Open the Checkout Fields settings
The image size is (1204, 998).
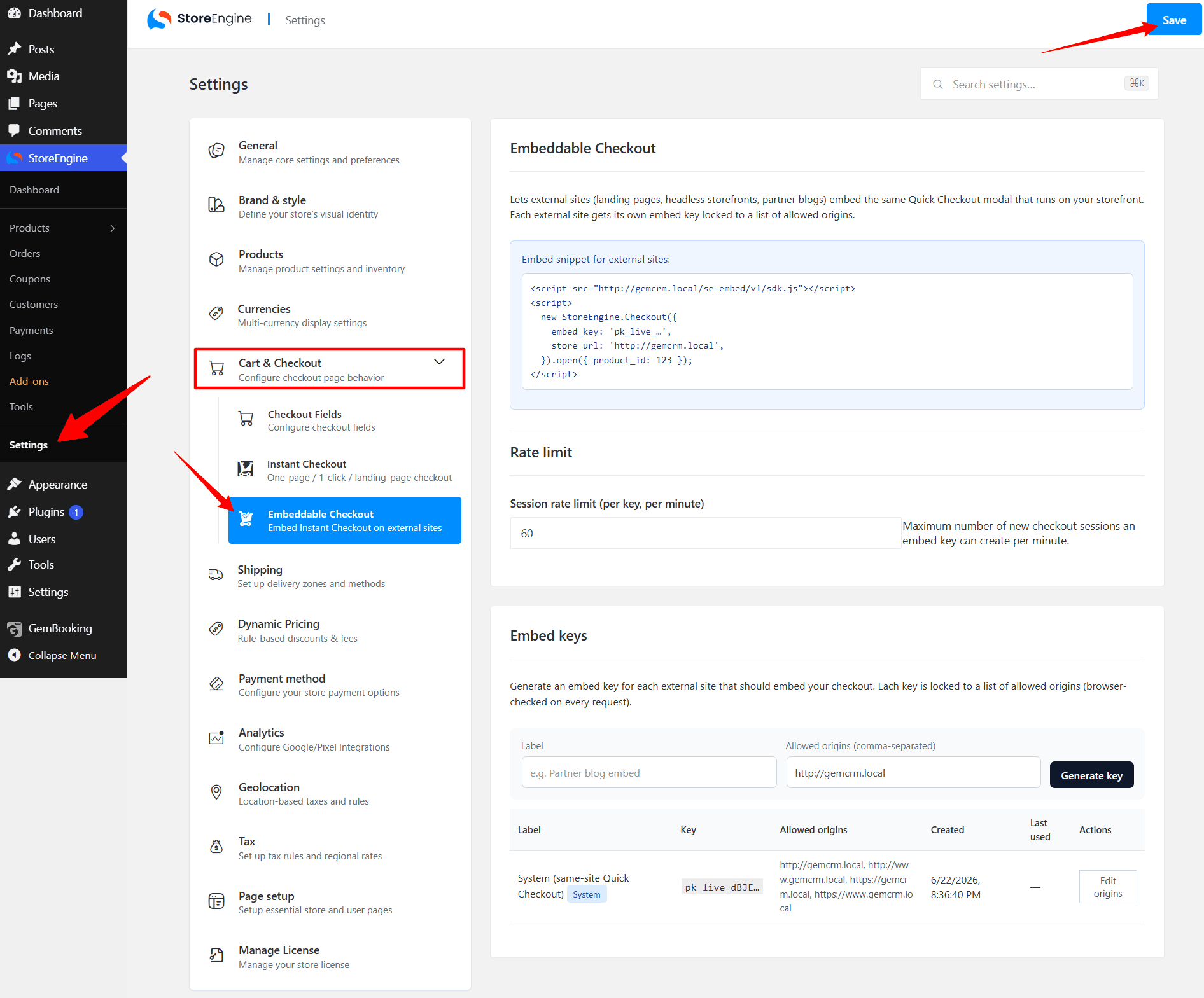tap(344, 420)
